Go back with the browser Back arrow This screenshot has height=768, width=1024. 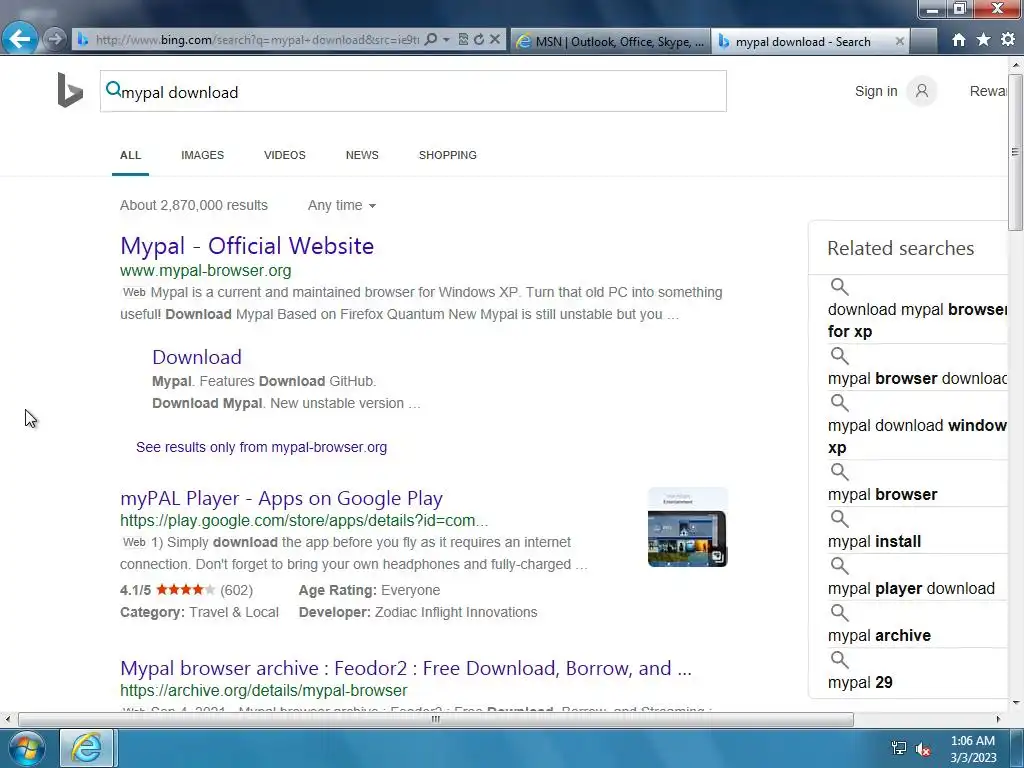coord(19,39)
